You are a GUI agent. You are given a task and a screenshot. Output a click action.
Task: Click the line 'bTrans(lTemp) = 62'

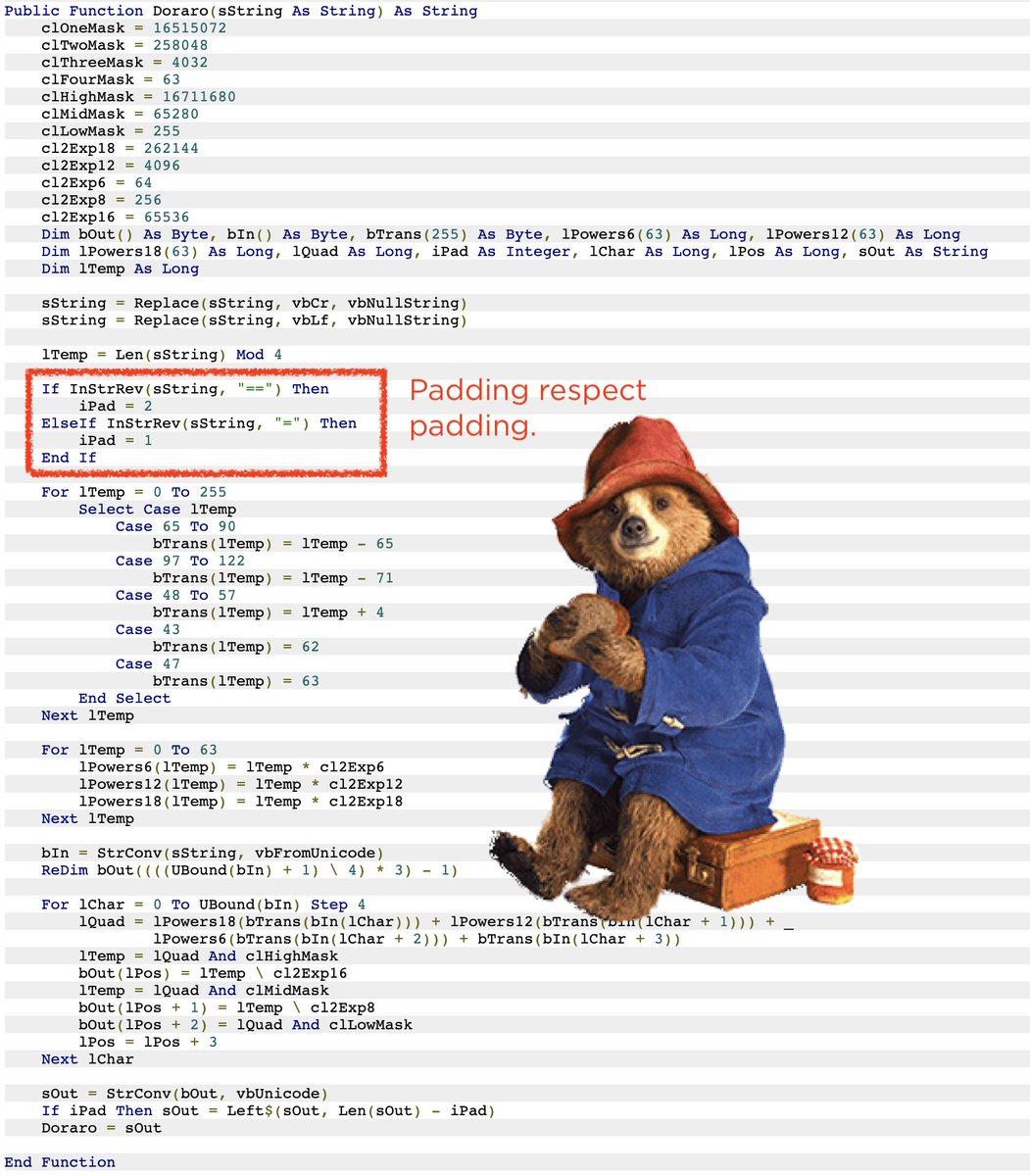point(236,647)
